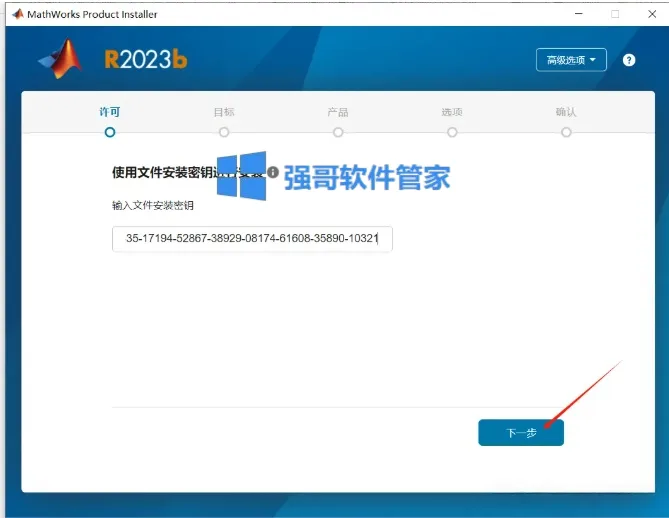Click the 目标 step circle marker
This screenshot has width=669, height=518.
tap(224, 132)
